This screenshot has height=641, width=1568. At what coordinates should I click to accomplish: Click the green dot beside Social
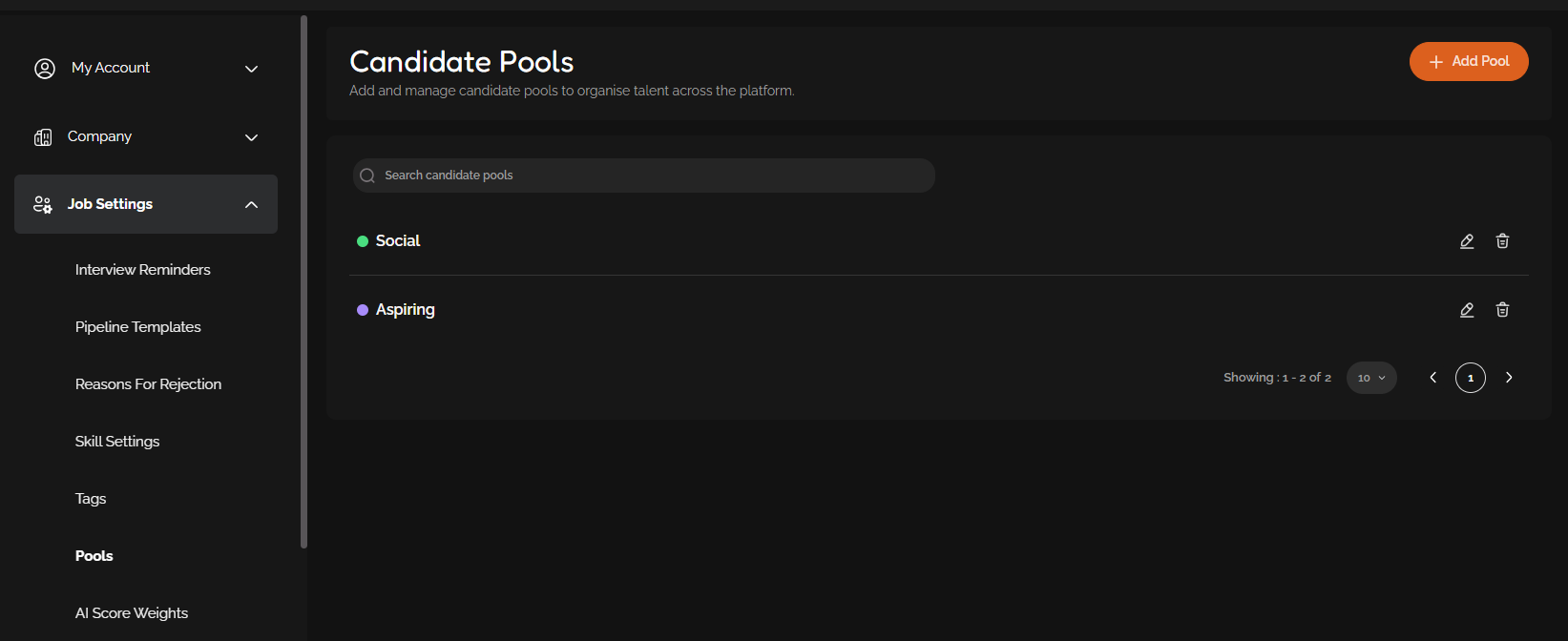point(363,241)
